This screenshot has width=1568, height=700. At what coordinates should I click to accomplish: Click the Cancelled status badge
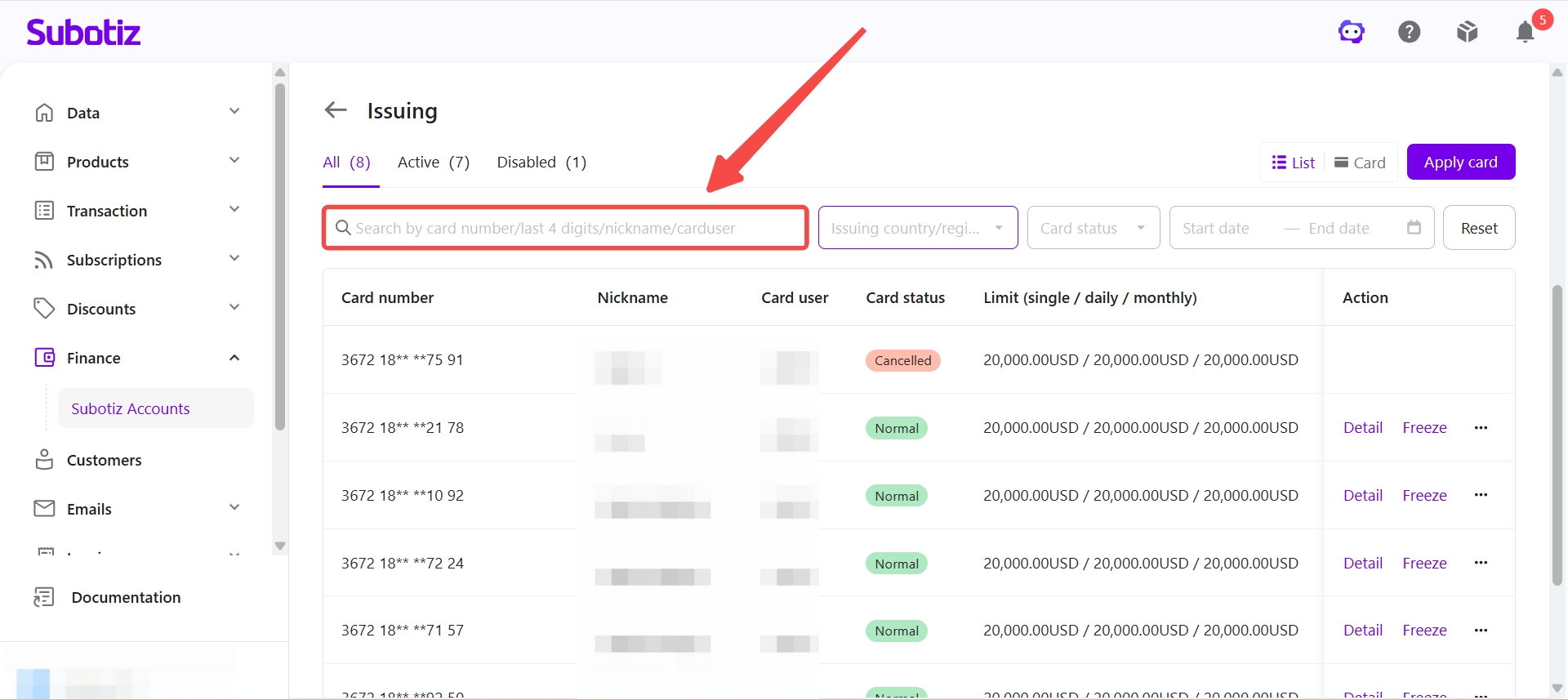[x=902, y=360]
